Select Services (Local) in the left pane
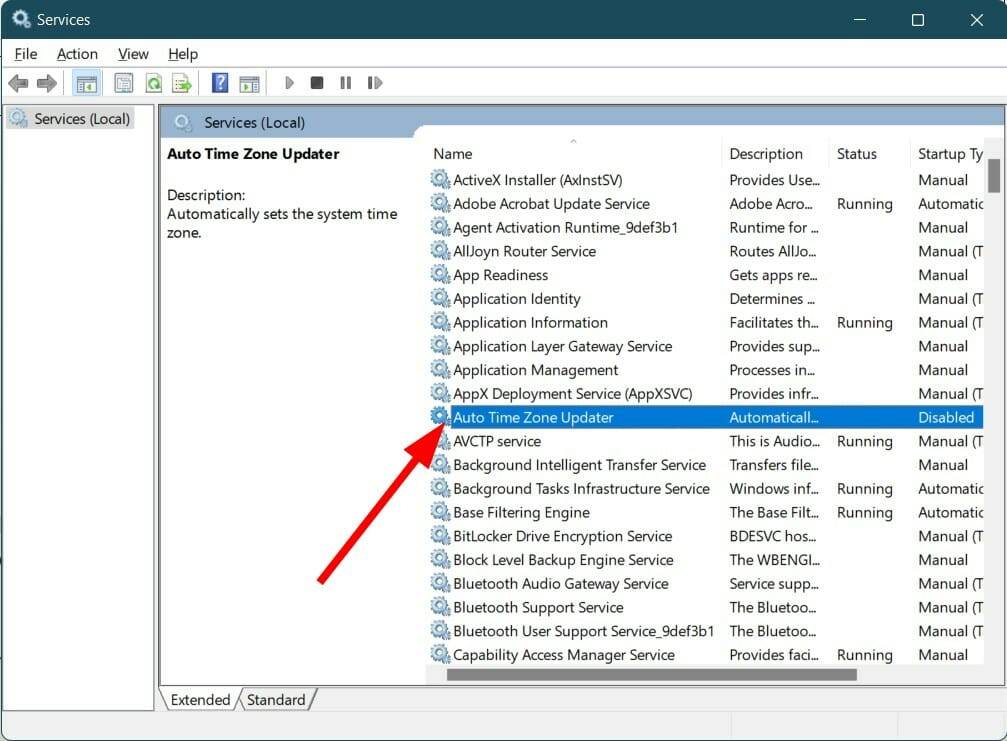Screen dimensions: 1007x741 pyautogui.click(x=79, y=118)
